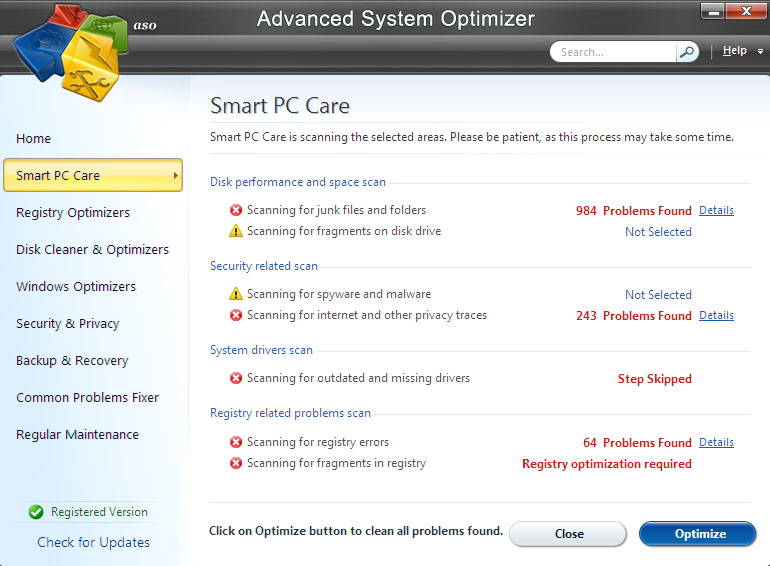This screenshot has height=566, width=770.
Task: Open Registry Optimizers section
Action: tap(73, 213)
